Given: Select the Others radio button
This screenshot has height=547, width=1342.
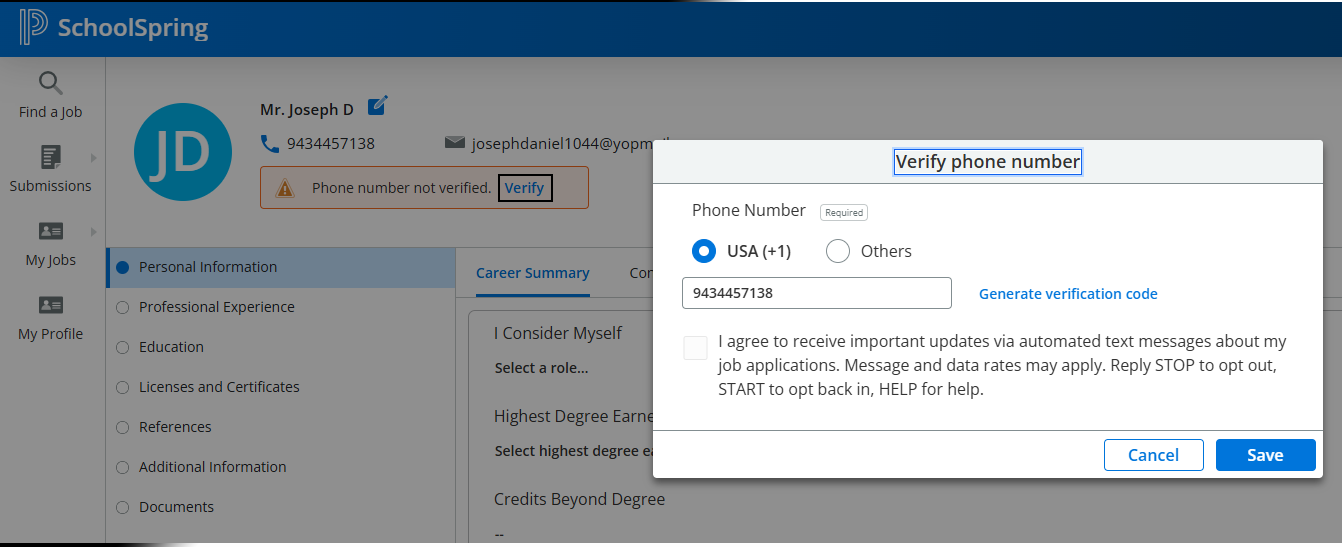Looking at the screenshot, I should click(x=838, y=251).
